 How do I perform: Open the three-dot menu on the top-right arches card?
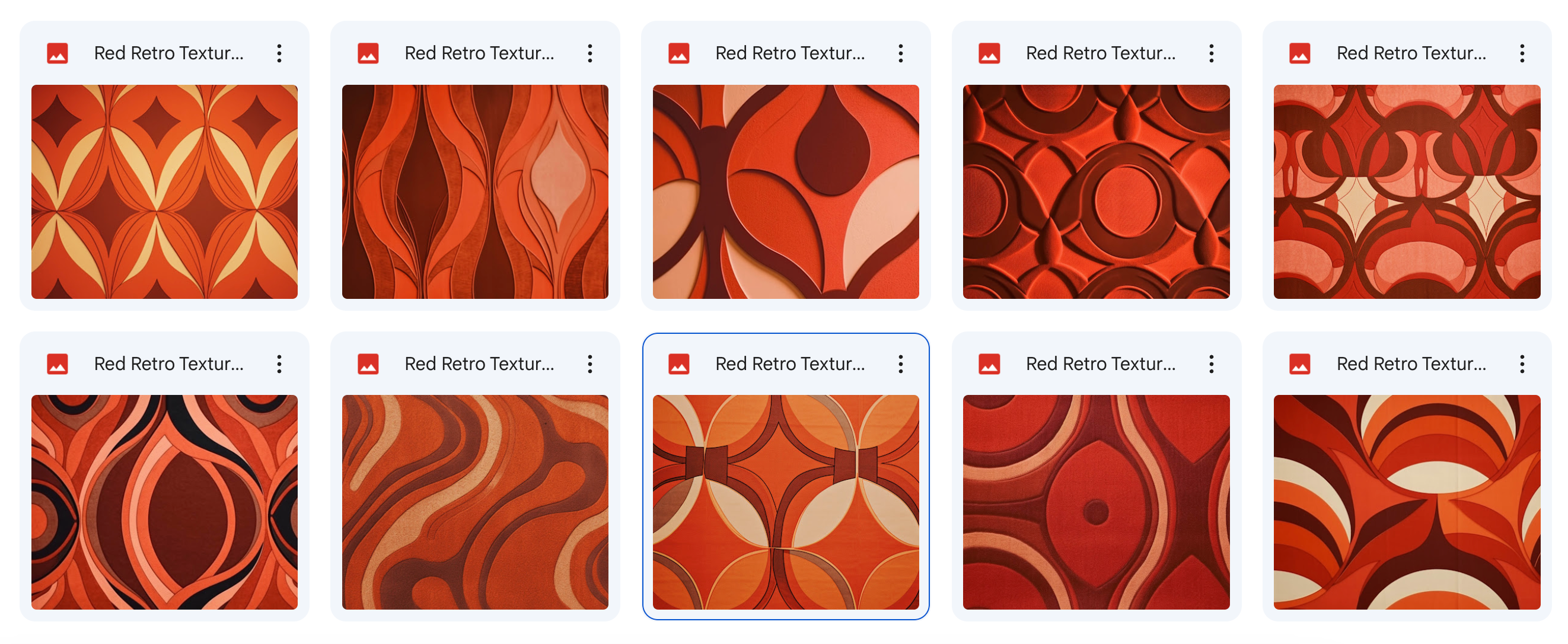tap(1522, 53)
